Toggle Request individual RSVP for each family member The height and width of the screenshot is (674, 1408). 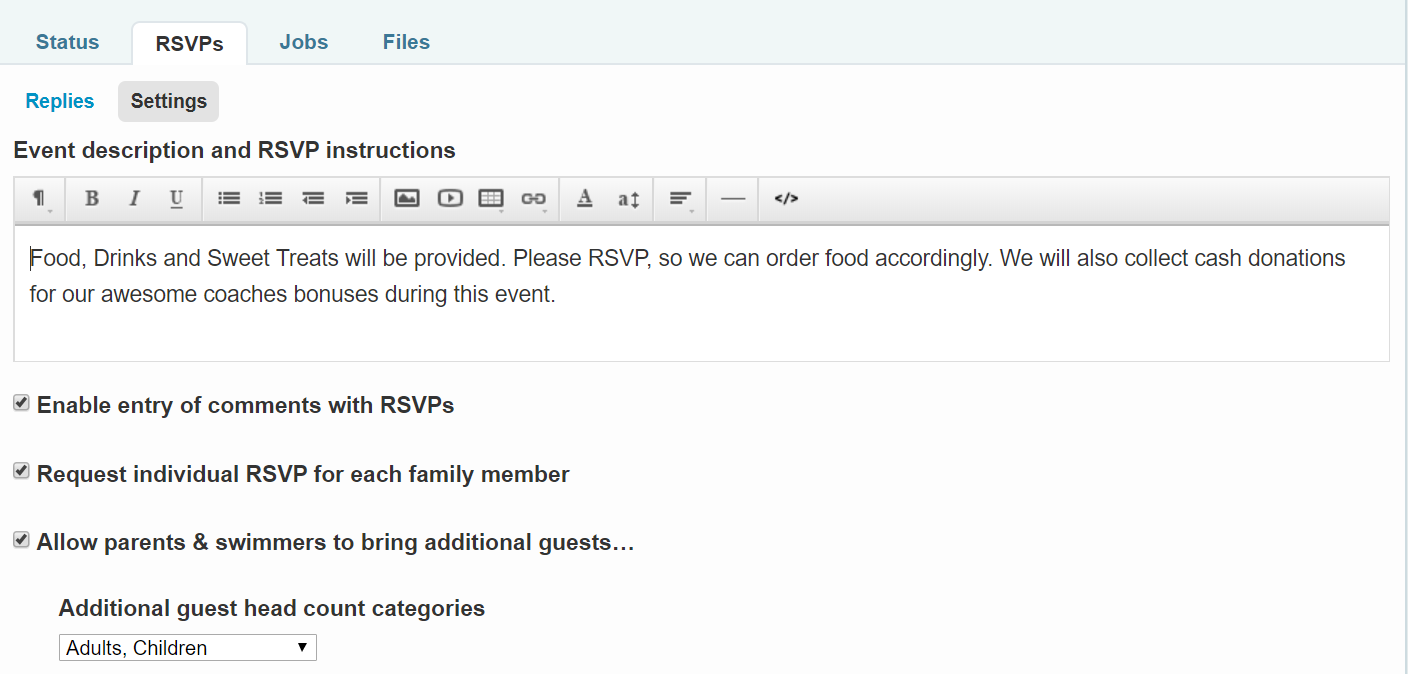click(21, 471)
